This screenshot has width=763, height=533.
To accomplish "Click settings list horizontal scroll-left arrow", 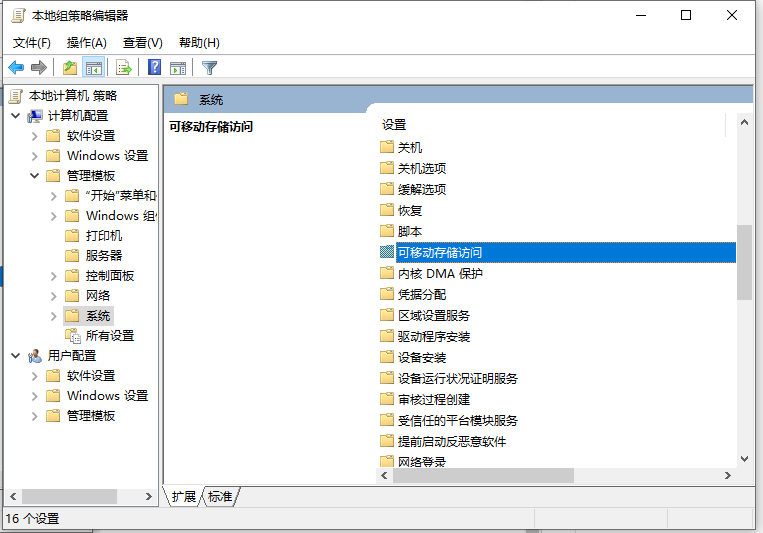I will (384, 476).
